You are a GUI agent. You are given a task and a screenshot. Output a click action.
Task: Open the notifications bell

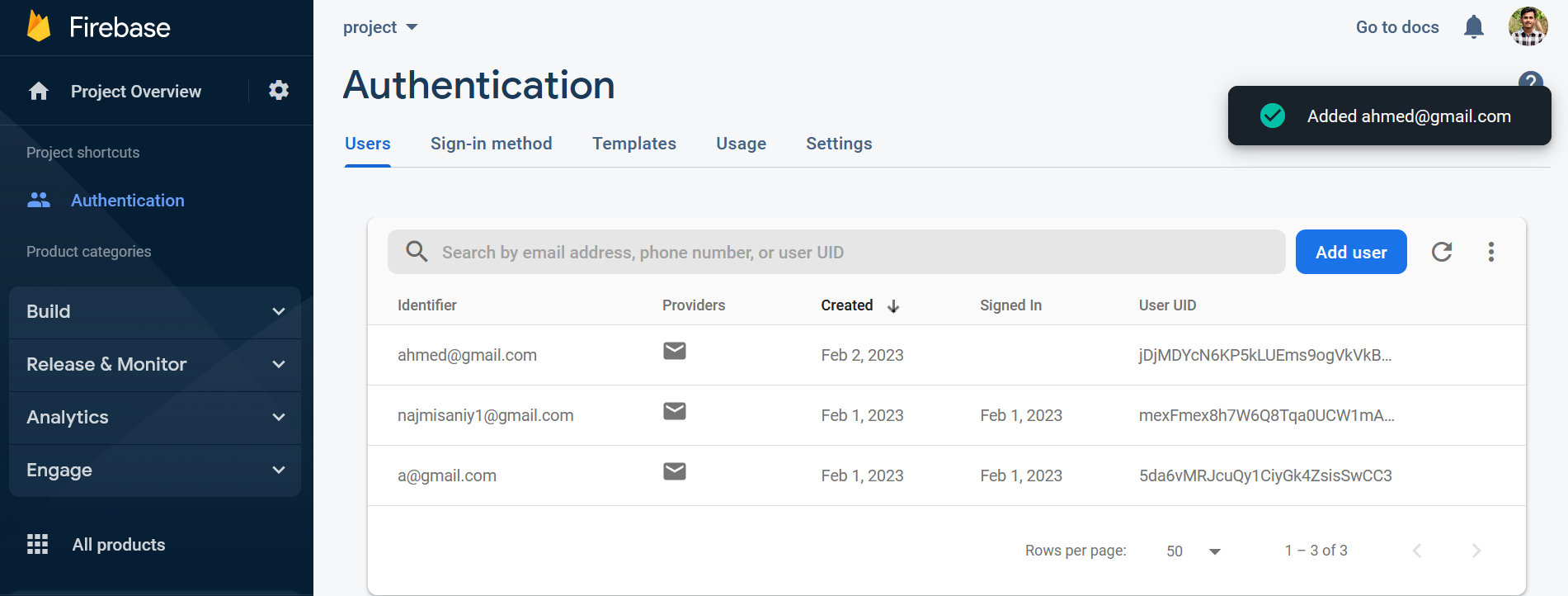click(x=1474, y=27)
